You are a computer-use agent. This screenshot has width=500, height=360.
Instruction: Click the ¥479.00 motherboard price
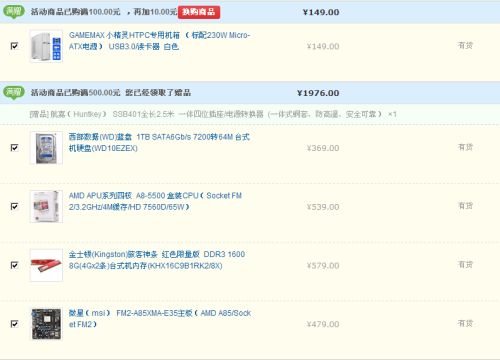[x=323, y=324]
